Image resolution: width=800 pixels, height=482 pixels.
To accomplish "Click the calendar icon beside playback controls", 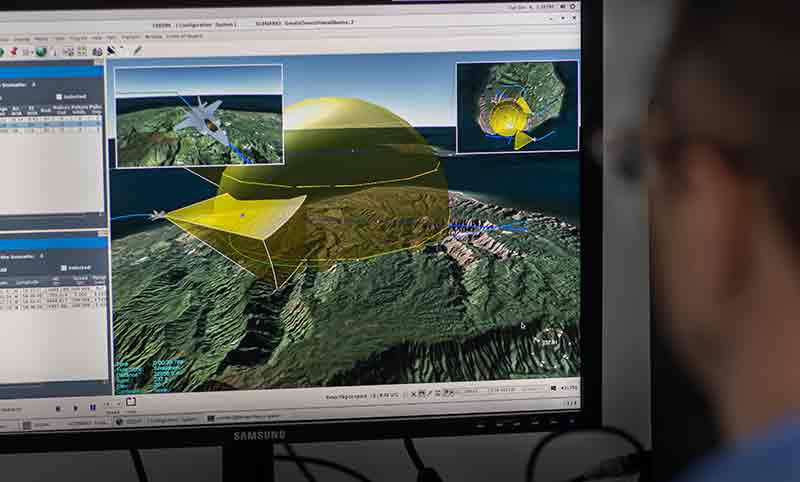I will point(131,401).
